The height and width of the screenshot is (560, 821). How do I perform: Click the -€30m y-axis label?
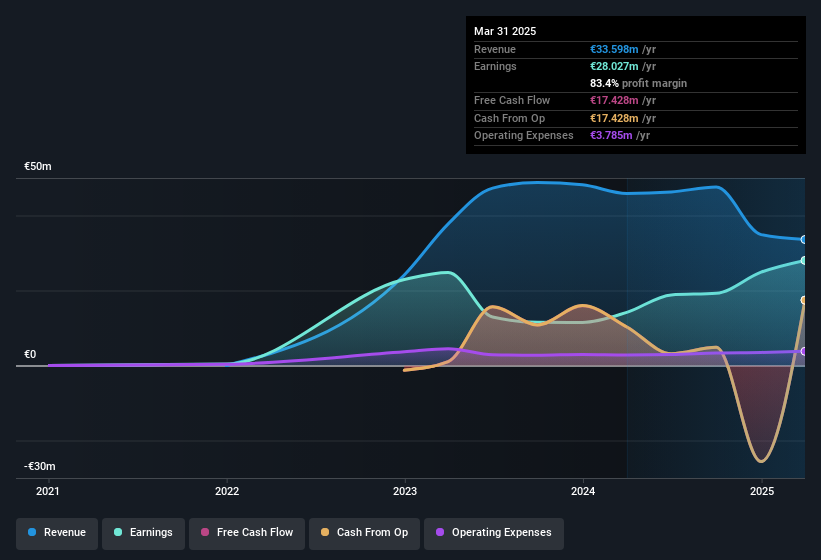[x=39, y=466]
